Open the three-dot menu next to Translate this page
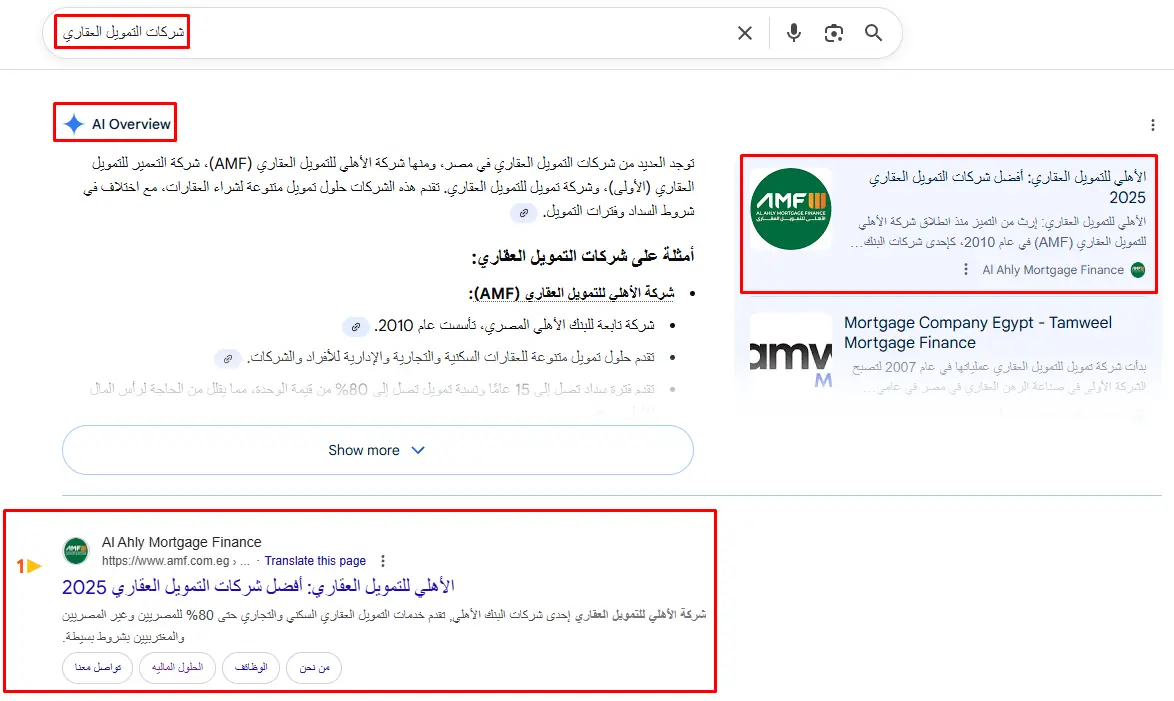The width and height of the screenshot is (1174, 701). [383, 561]
